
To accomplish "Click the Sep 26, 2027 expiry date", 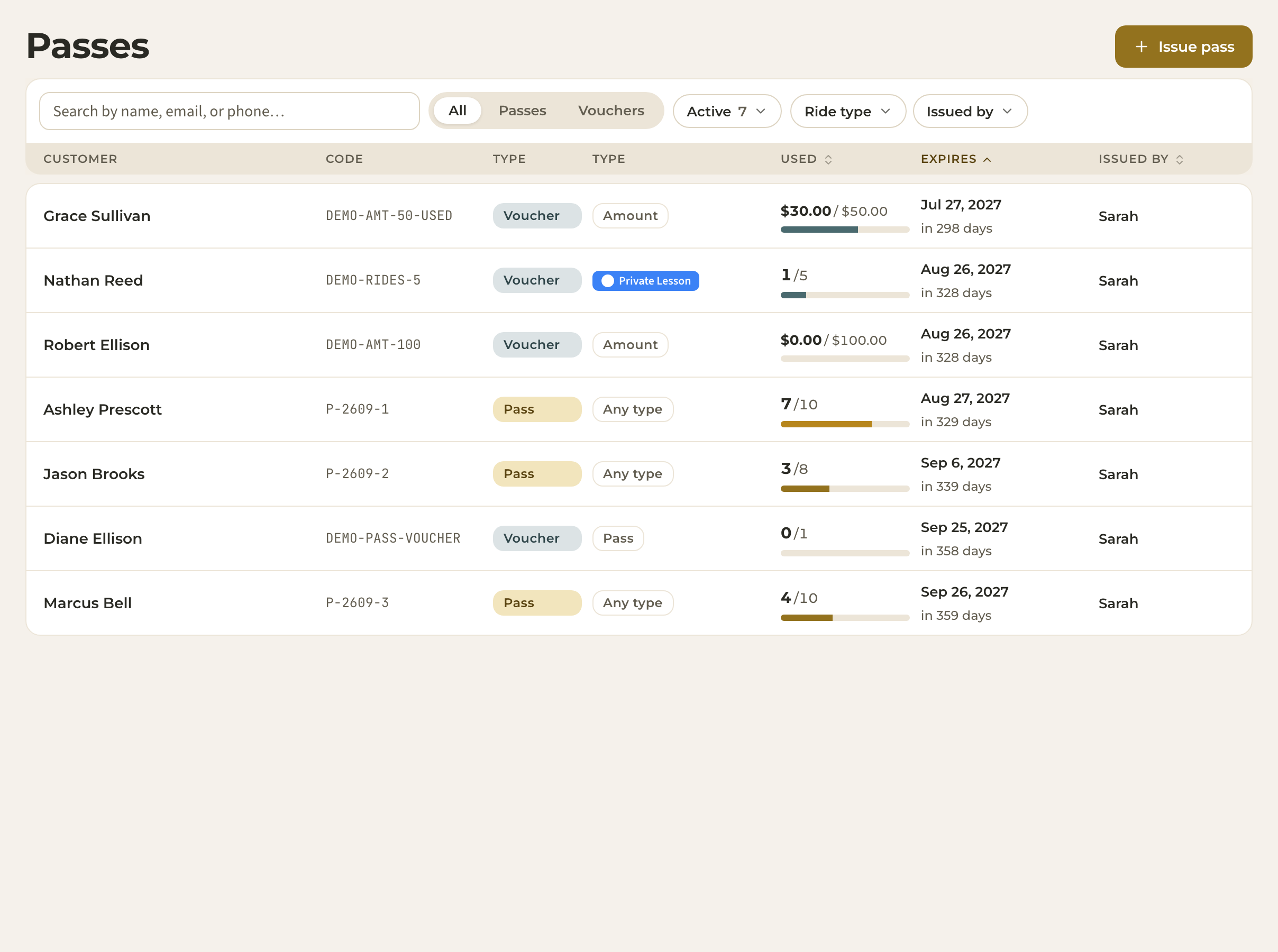I will [x=964, y=592].
